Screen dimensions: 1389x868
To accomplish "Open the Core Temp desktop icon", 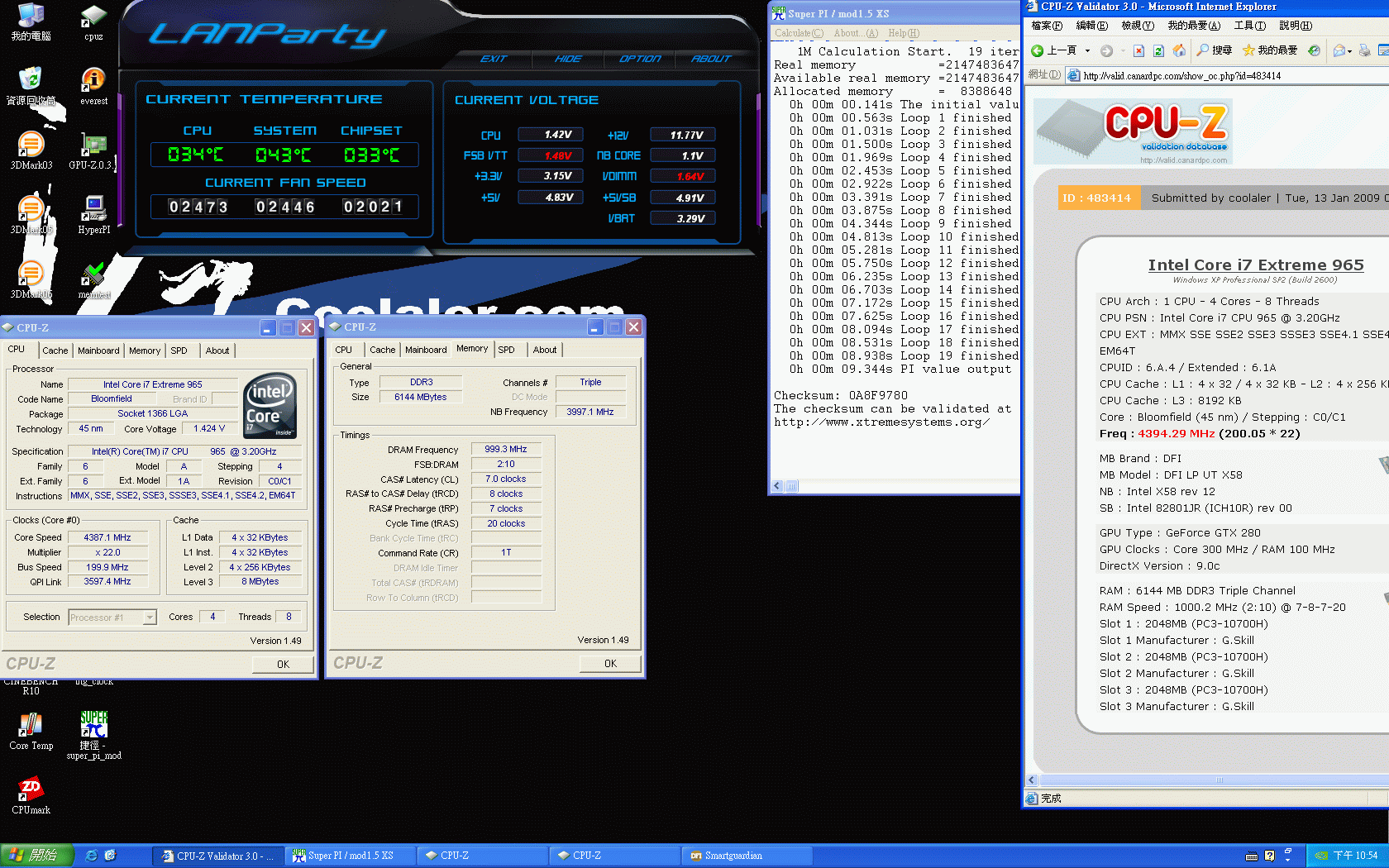I will 31,726.
